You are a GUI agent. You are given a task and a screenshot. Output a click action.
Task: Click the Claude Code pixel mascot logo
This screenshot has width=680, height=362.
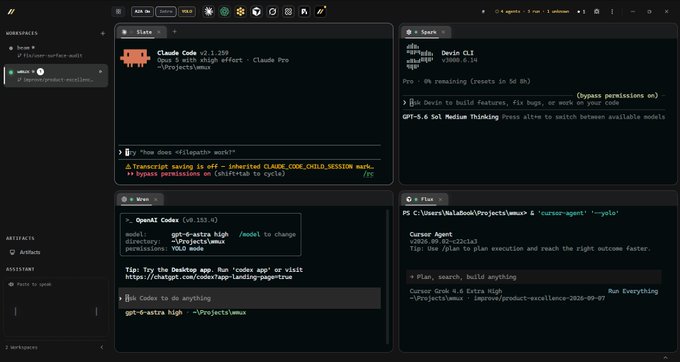click(x=135, y=58)
